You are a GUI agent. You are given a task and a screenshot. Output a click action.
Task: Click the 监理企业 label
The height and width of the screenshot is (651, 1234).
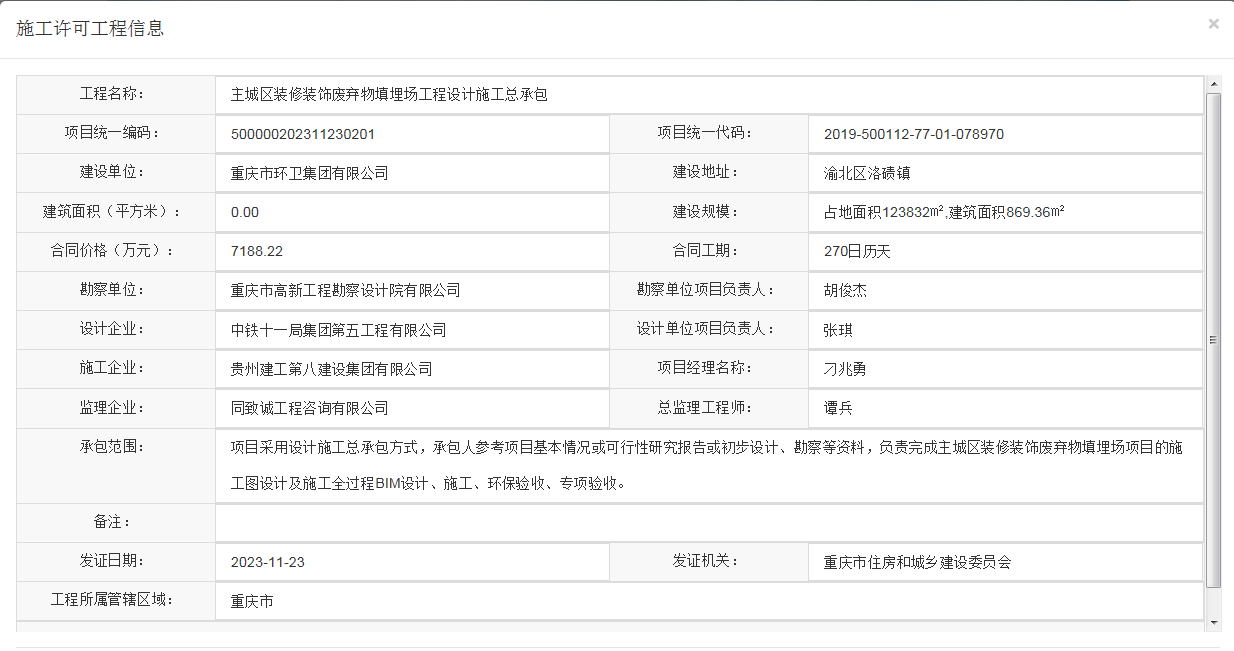click(x=113, y=407)
